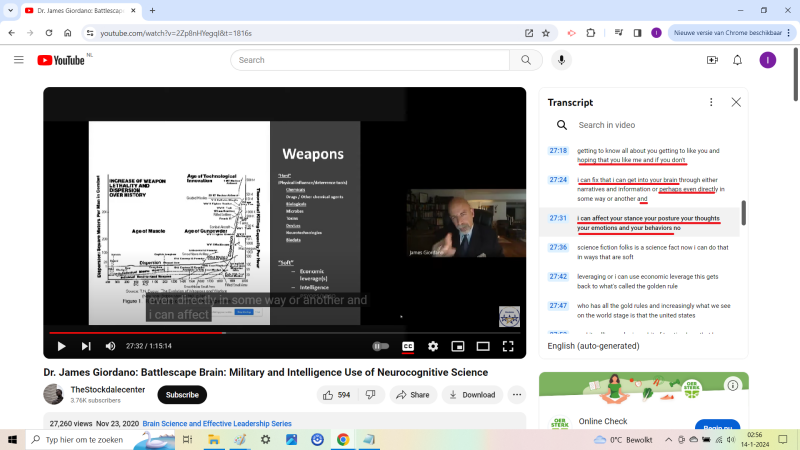Click the video progress bar
The height and width of the screenshot is (450, 800).
pos(300,332)
